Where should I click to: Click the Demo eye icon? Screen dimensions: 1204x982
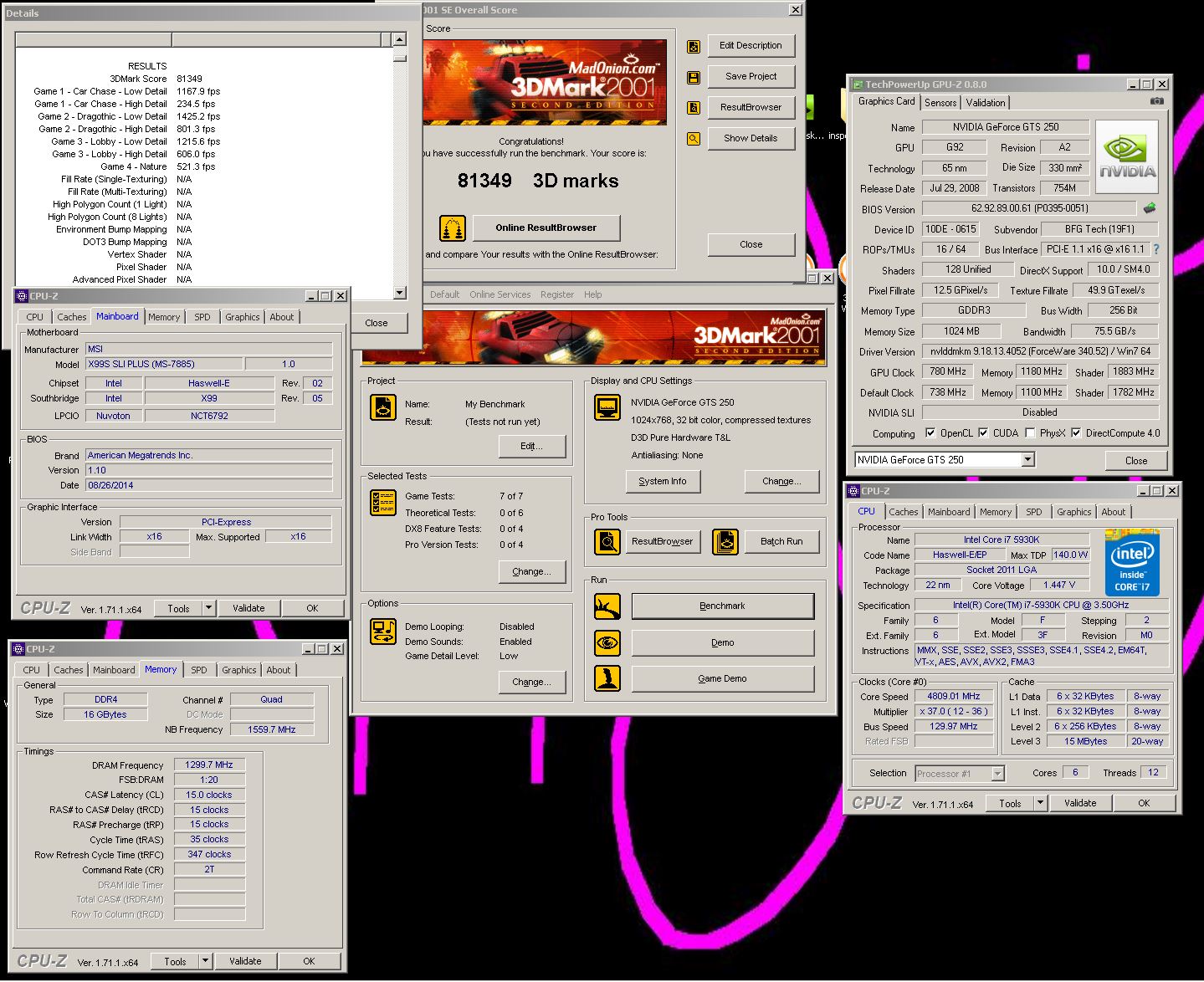[x=607, y=642]
